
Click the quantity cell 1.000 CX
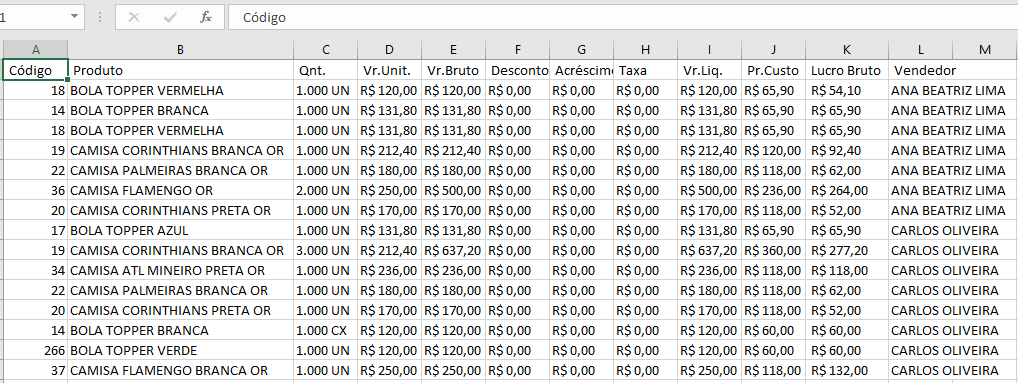pos(325,330)
